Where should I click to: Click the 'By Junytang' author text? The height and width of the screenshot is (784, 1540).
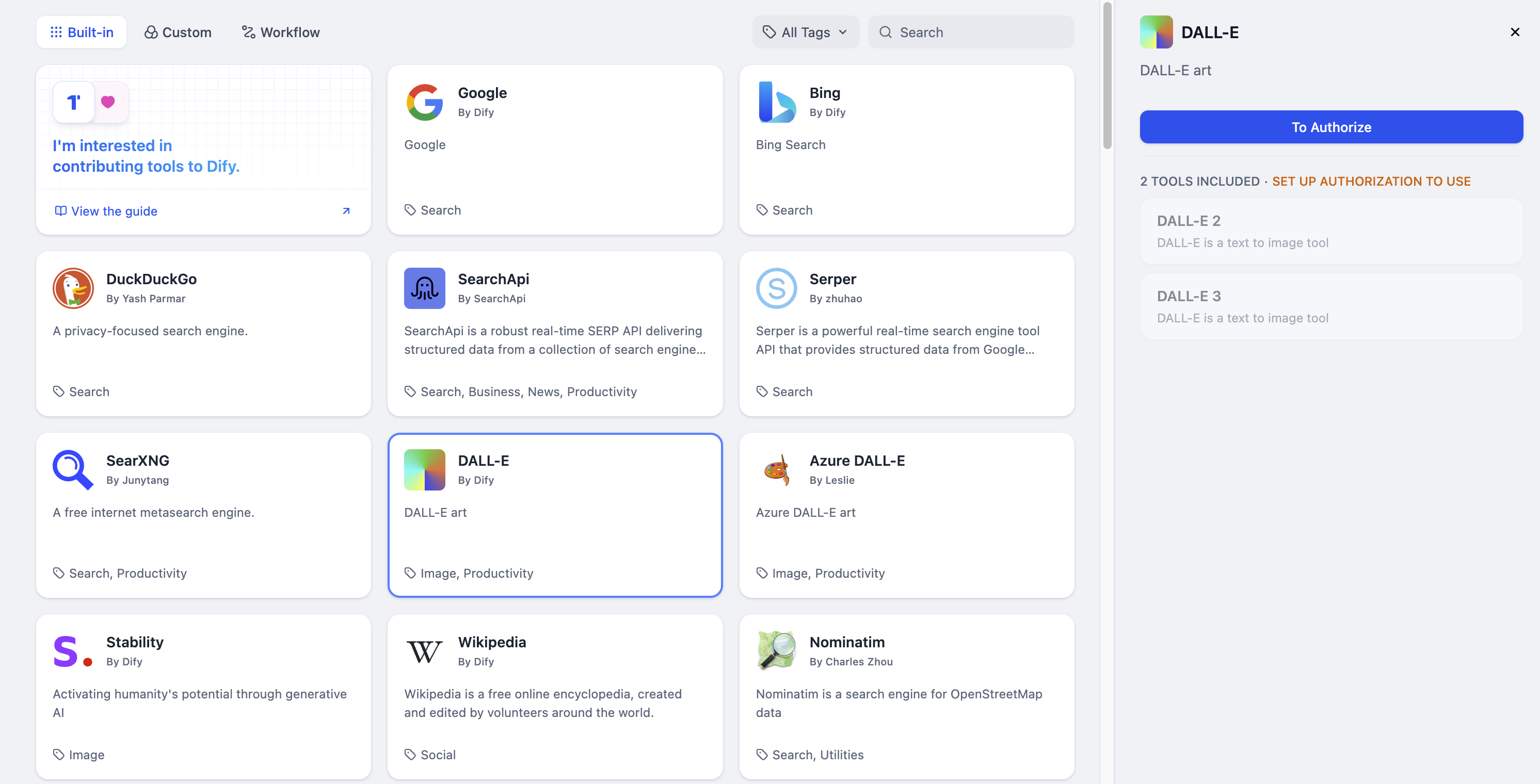click(x=137, y=480)
